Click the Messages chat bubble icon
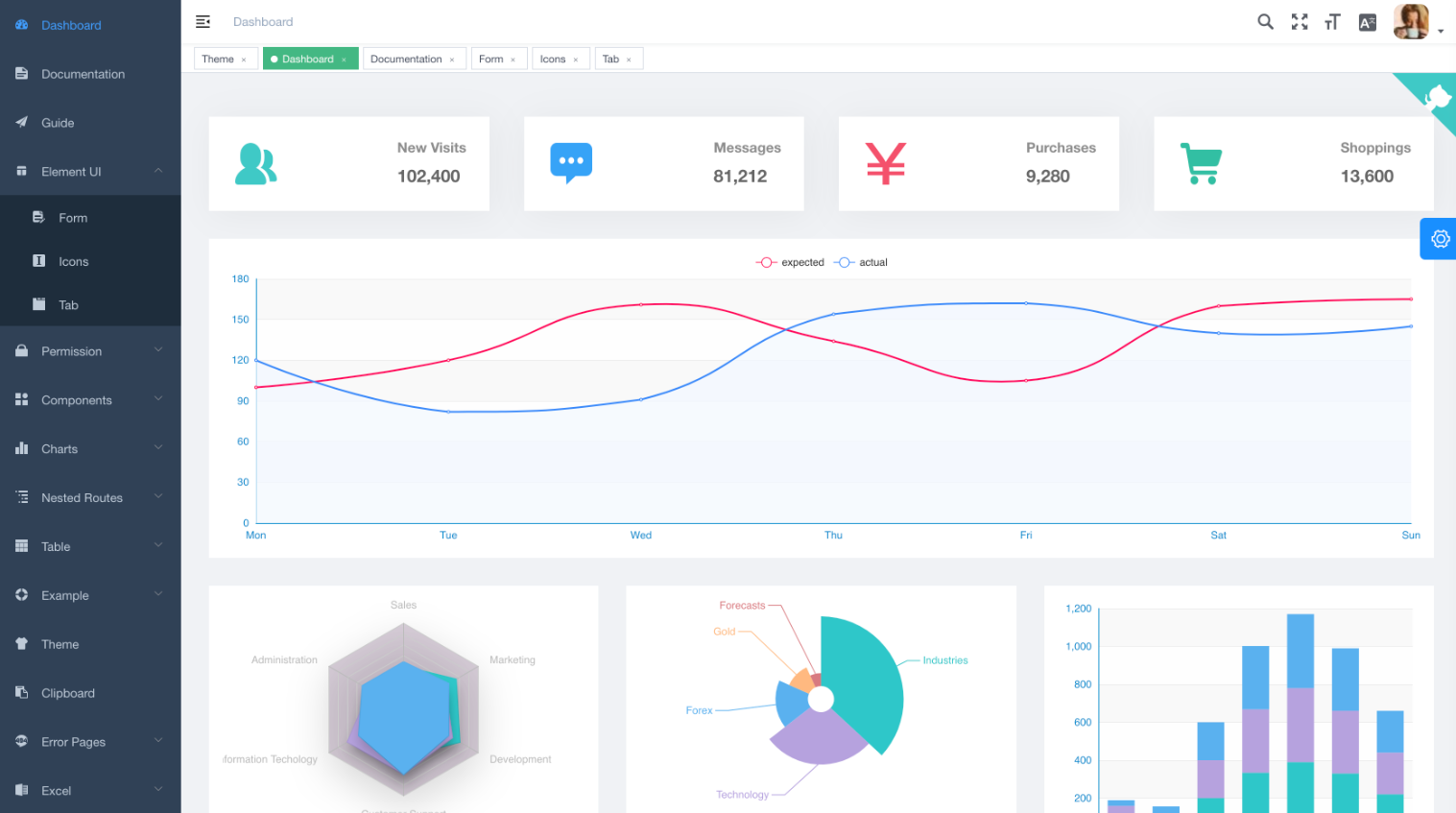 pos(571,163)
